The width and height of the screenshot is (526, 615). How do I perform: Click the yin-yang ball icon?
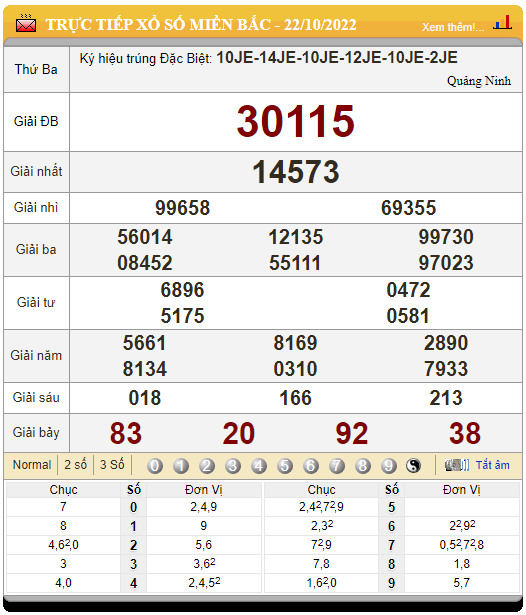pyautogui.click(x=413, y=466)
